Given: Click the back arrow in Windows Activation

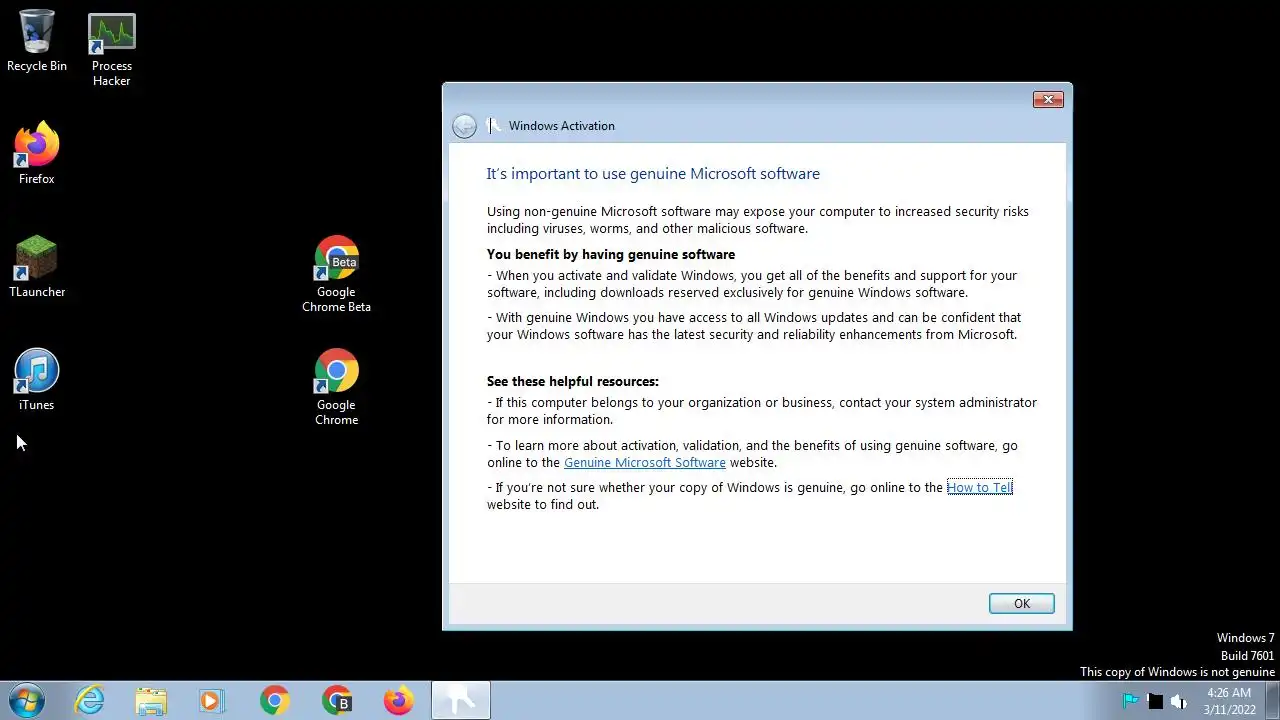Looking at the screenshot, I should (x=464, y=126).
